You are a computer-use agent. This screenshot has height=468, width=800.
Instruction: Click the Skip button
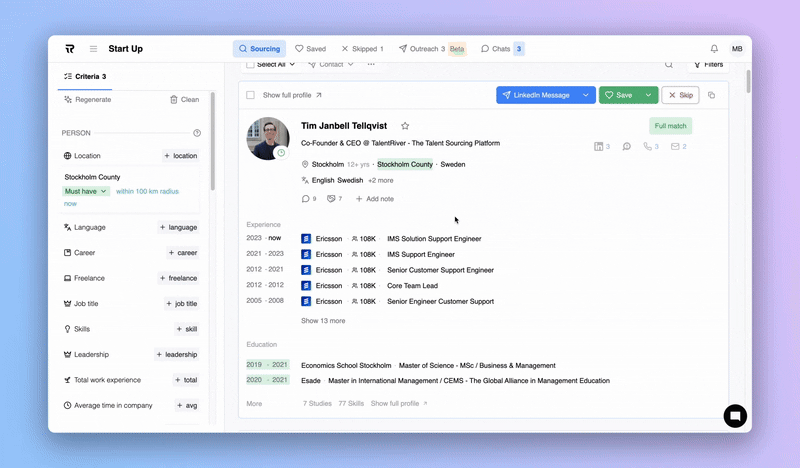tap(680, 95)
